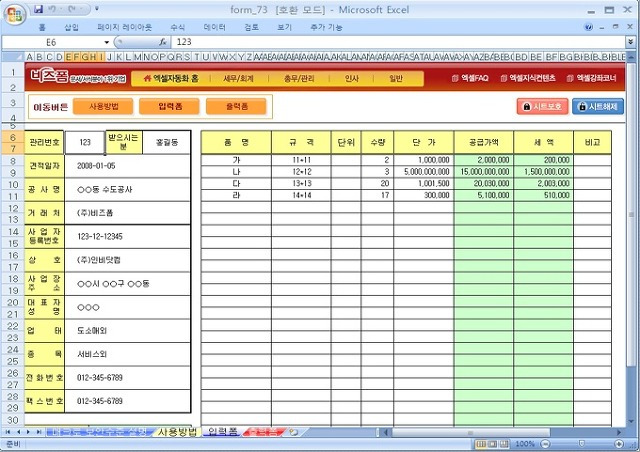Open Customize Quick Access Toolbar dropdown
640x452 pixels.
click(x=97, y=9)
